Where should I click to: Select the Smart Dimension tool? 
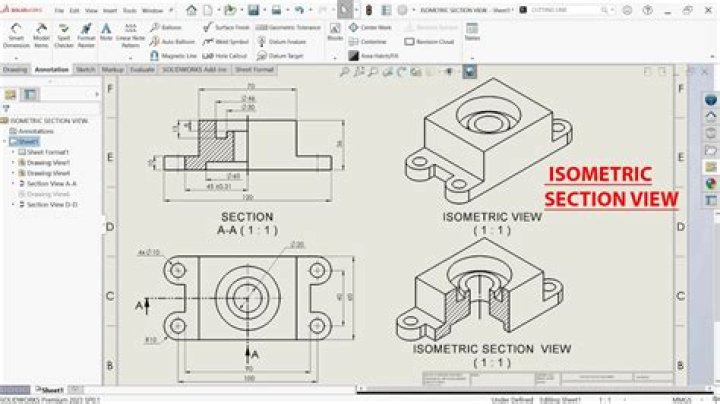pos(16,35)
